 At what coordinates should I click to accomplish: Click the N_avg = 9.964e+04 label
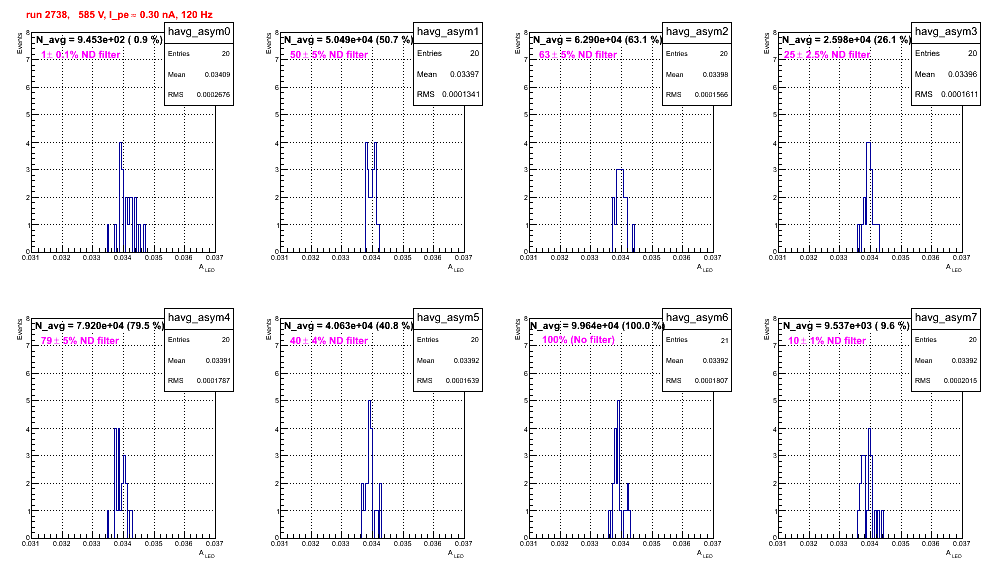(x=597, y=326)
